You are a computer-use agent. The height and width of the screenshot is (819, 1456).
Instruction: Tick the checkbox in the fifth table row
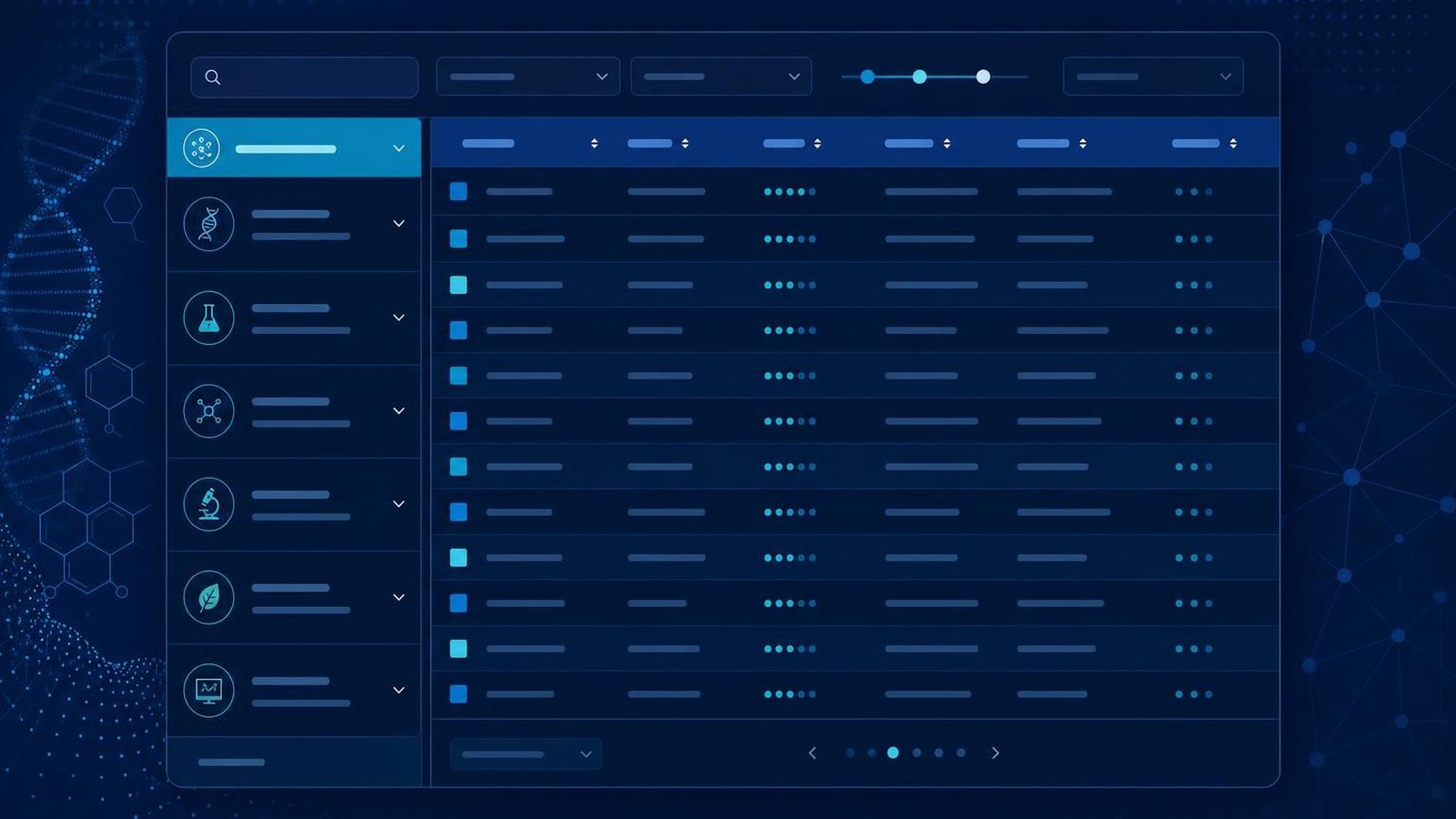[459, 376]
